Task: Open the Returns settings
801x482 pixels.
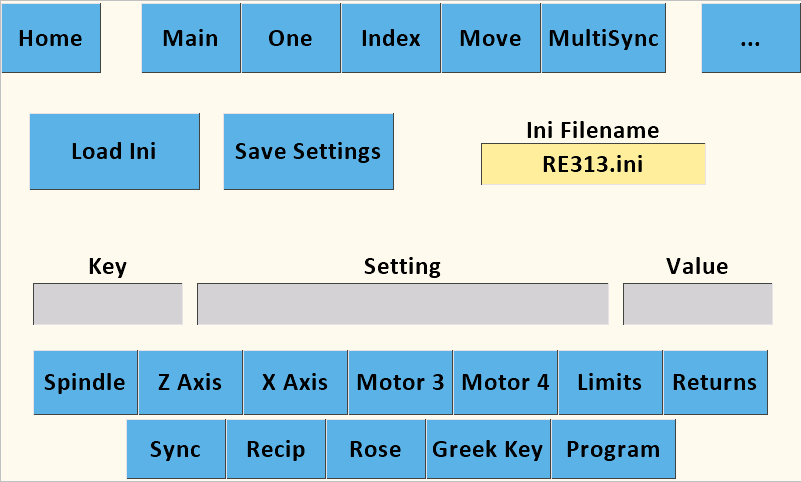Action: pyautogui.click(x=715, y=382)
